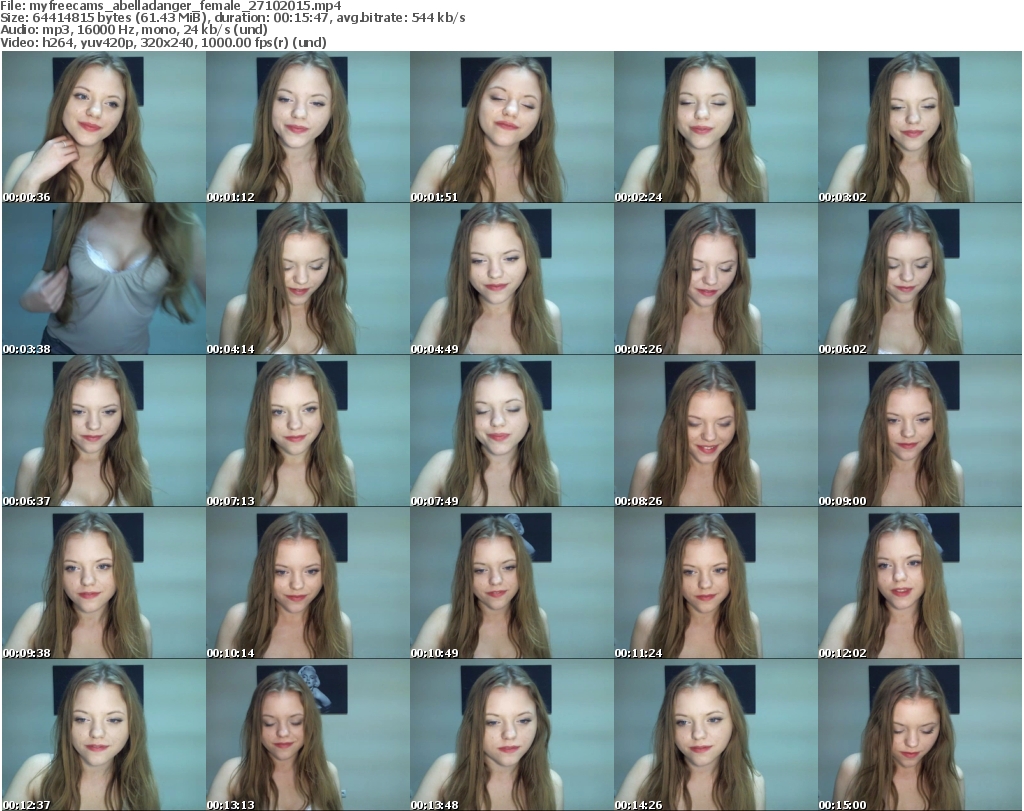Click the frame stamped 00:14:26
The image size is (1024, 811).
[x=716, y=735]
